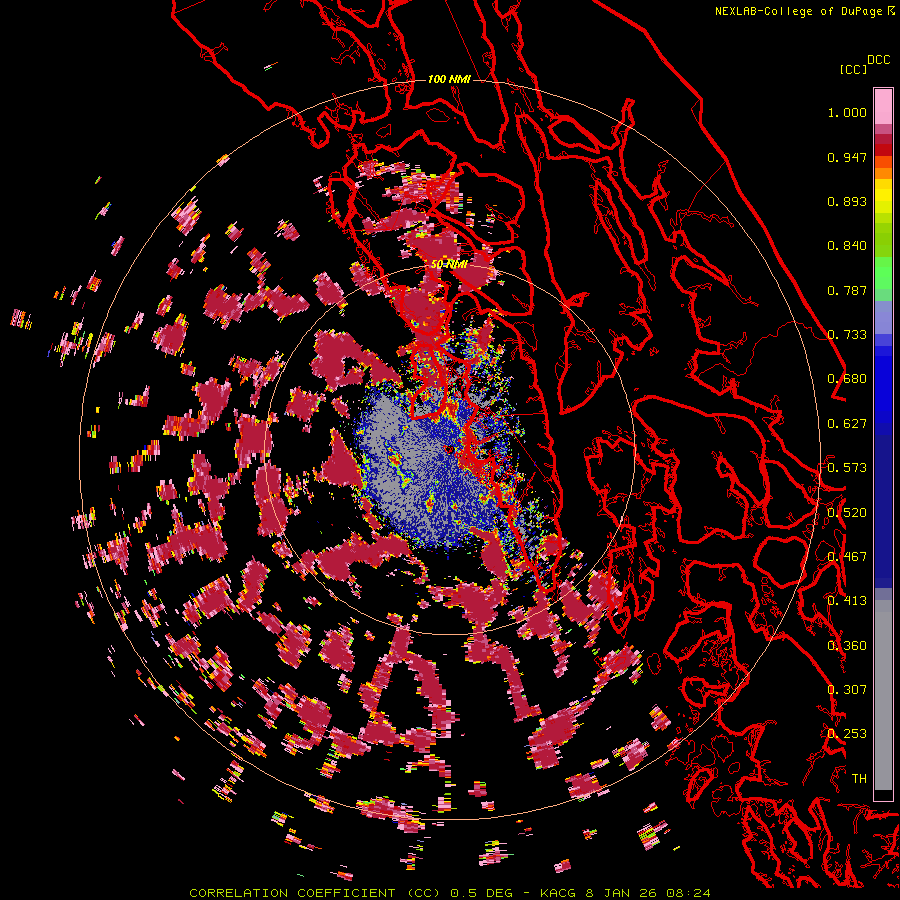Click the 0.520 color scale label
This screenshot has height=900, width=900.
[847, 513]
